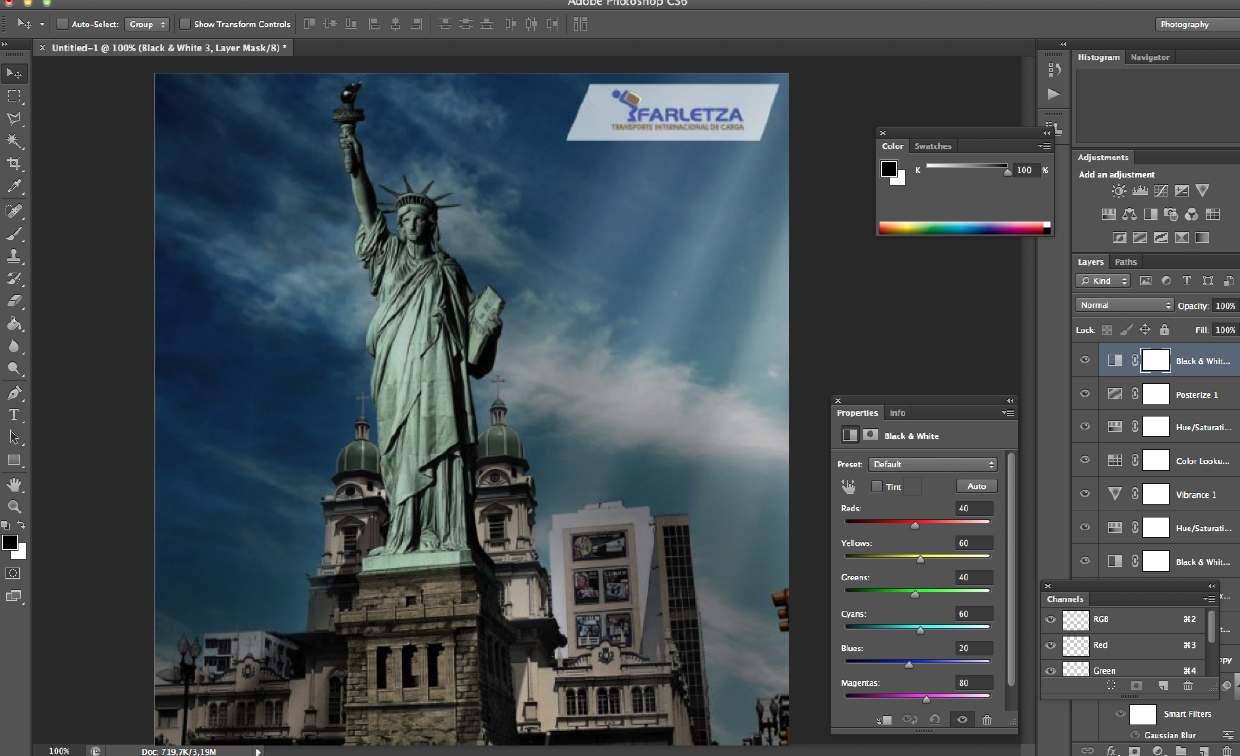Activate the Hand tool
Viewport: 1240px width, 756px height.
pyautogui.click(x=14, y=484)
